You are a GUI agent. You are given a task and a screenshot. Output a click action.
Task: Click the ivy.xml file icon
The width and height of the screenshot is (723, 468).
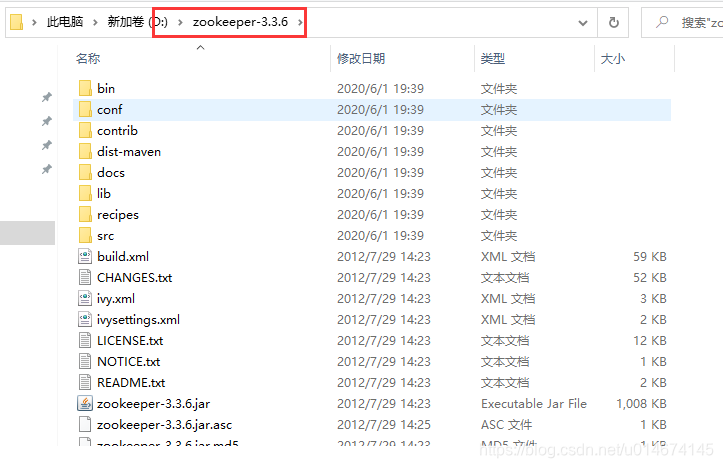85,298
